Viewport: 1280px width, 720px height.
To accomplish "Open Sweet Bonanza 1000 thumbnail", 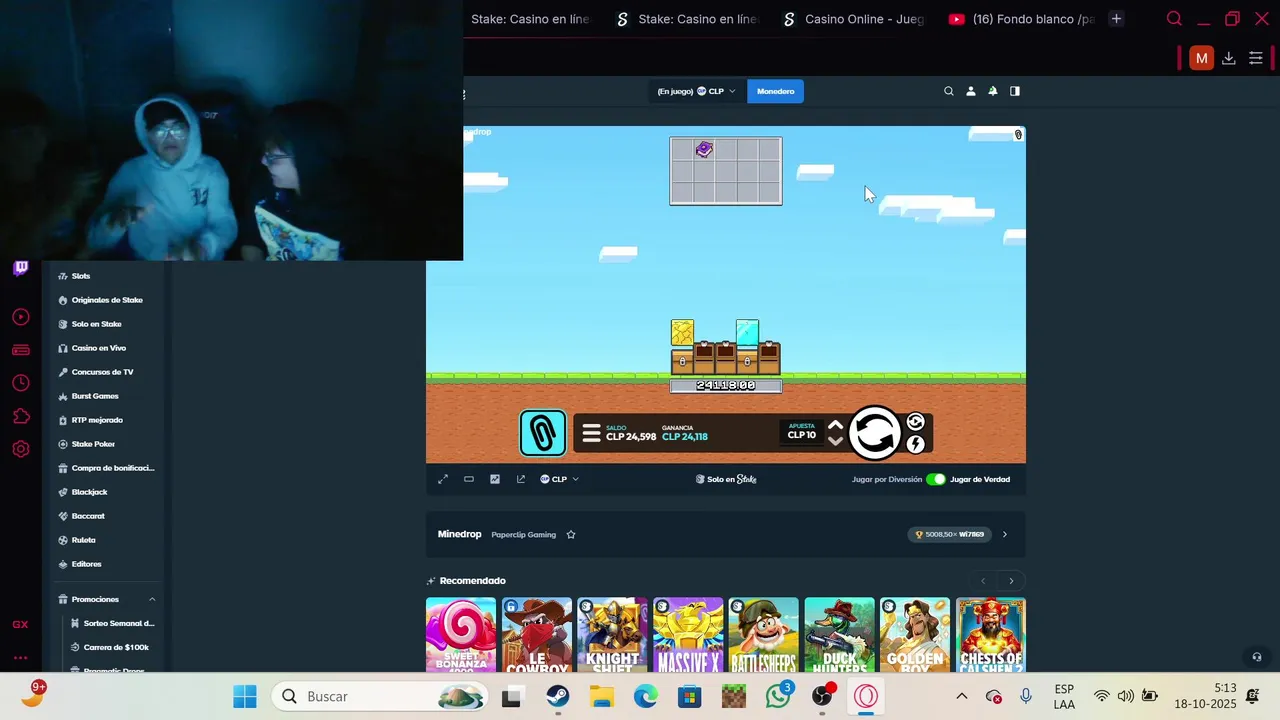I will coord(461,635).
